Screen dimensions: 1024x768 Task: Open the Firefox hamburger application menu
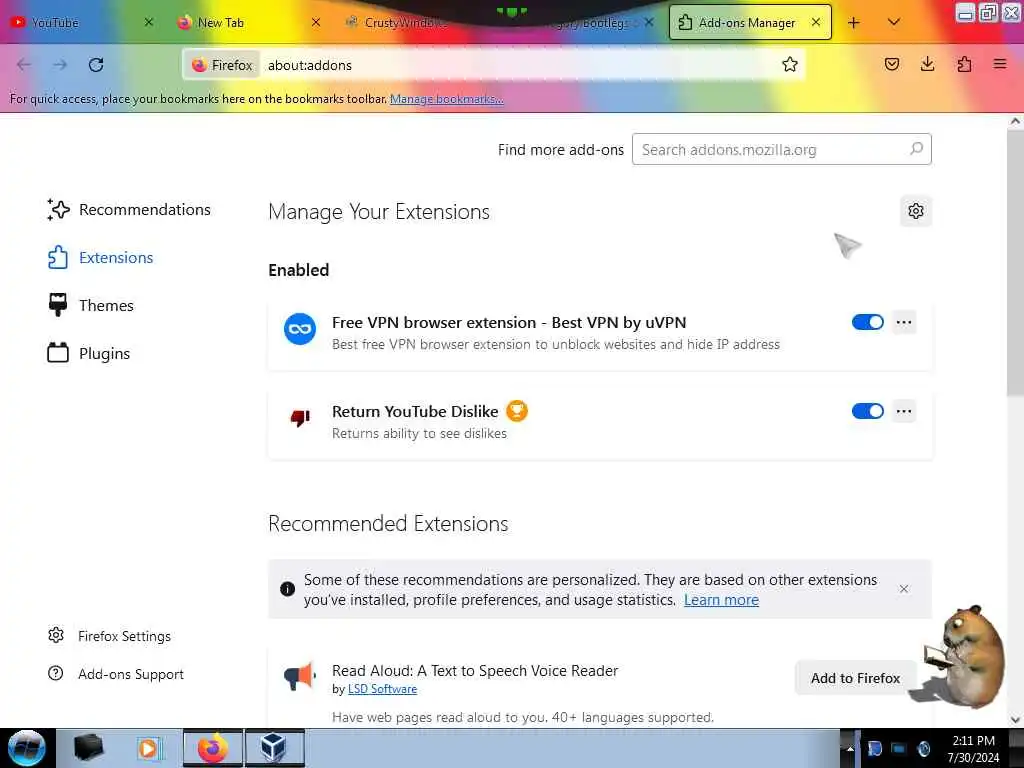pos(1000,64)
